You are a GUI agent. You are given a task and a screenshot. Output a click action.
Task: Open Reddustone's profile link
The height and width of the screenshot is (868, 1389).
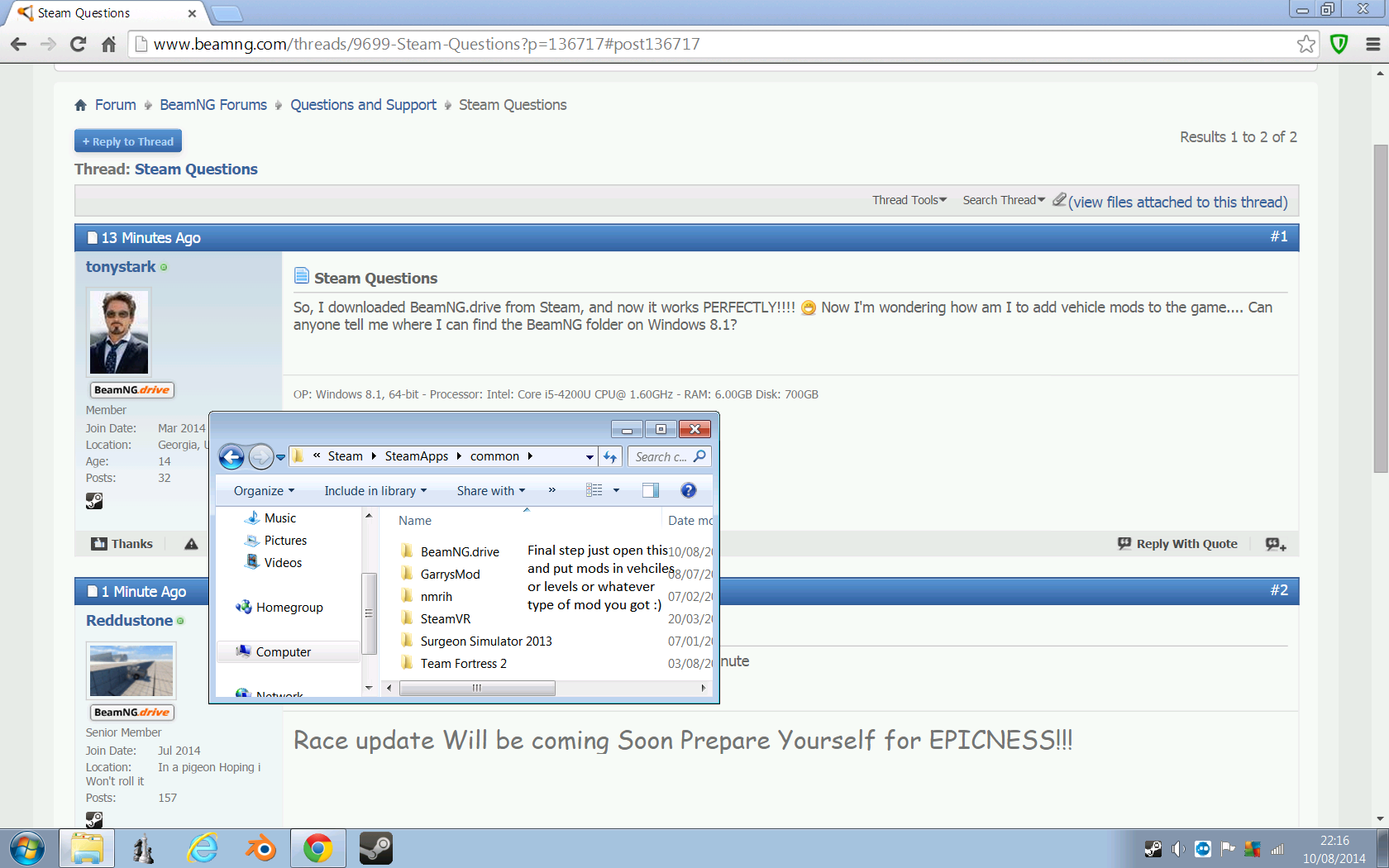129,620
